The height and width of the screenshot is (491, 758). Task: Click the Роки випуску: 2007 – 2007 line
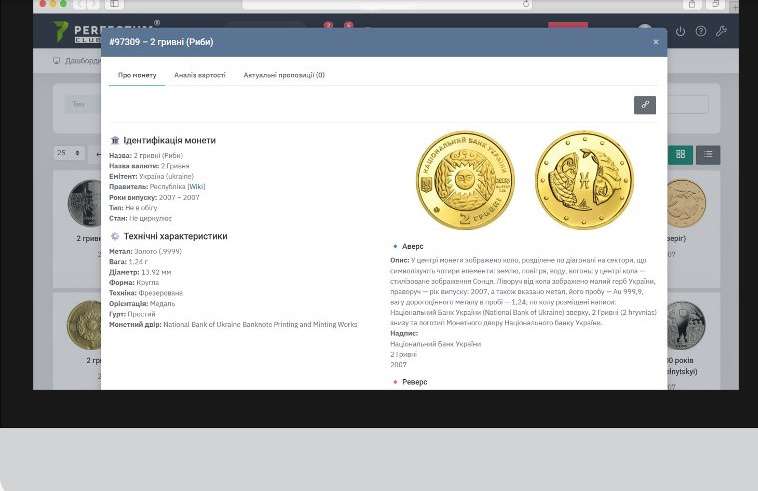(x=154, y=197)
